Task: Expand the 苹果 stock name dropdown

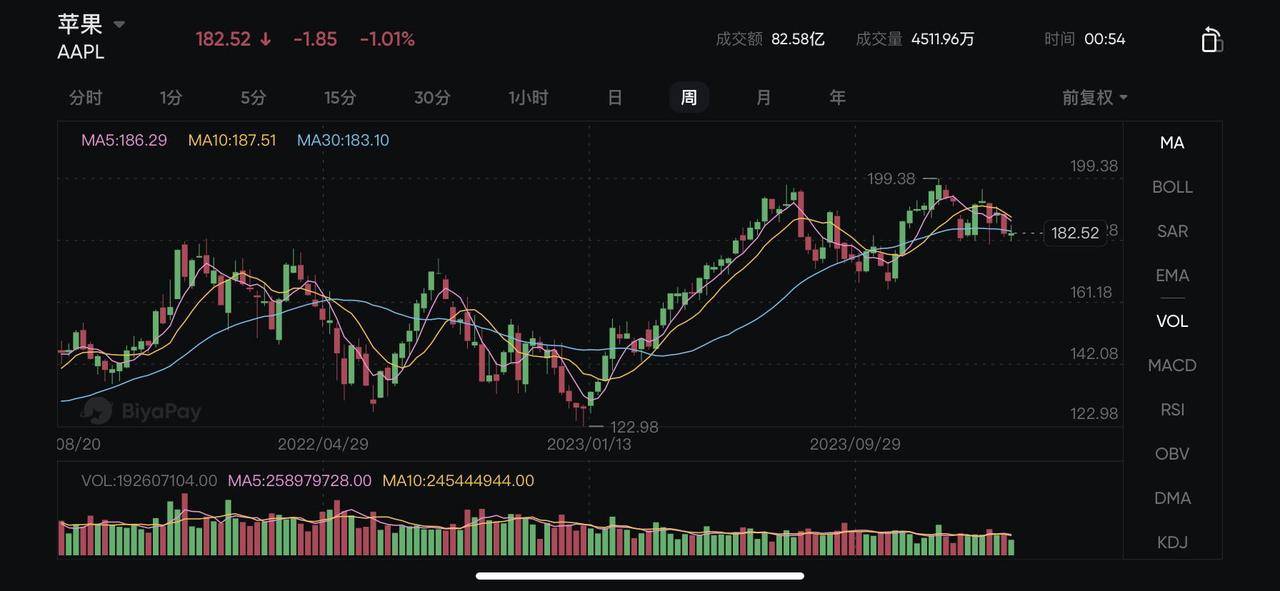Action: (x=119, y=24)
